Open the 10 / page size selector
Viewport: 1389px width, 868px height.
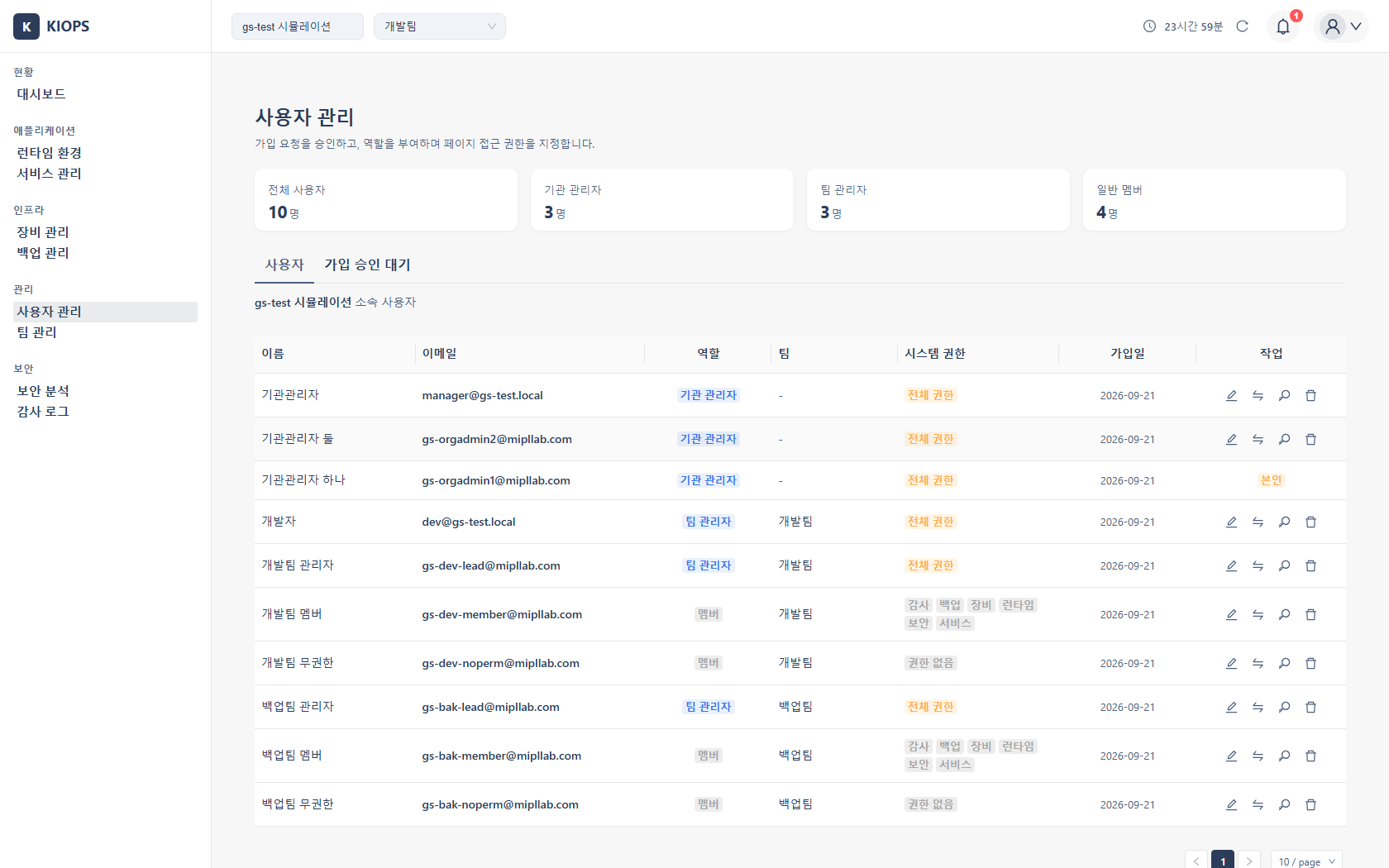pyautogui.click(x=1306, y=861)
